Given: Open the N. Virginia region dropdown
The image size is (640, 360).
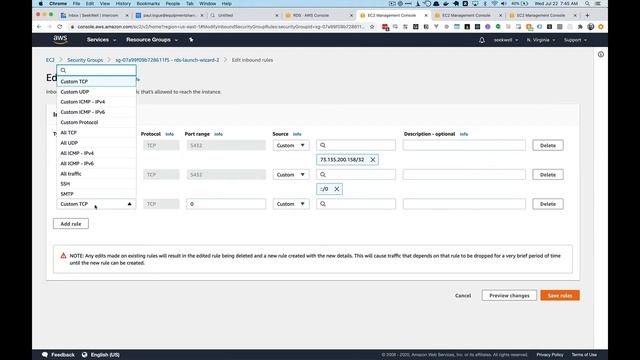Looking at the screenshot, I should coord(541,40).
